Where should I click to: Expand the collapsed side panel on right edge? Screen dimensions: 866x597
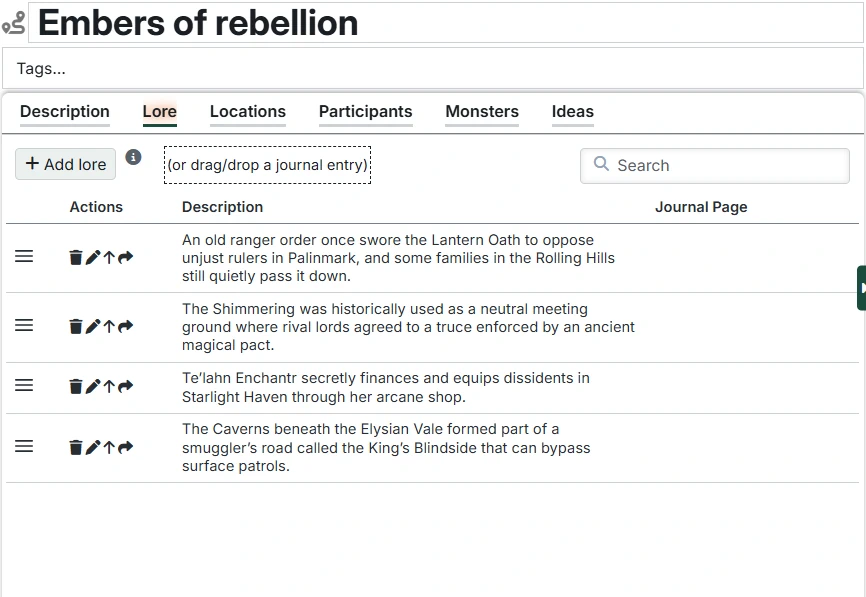861,288
